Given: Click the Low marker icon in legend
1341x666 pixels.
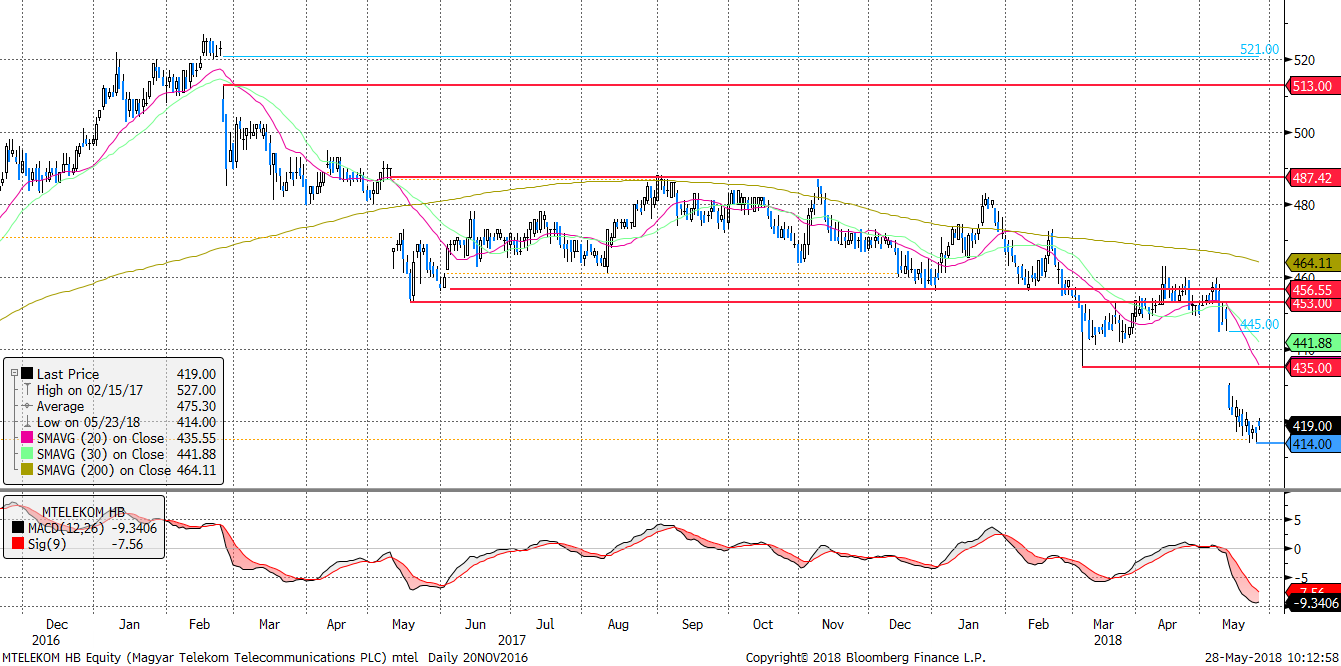Looking at the screenshot, I should (25, 422).
